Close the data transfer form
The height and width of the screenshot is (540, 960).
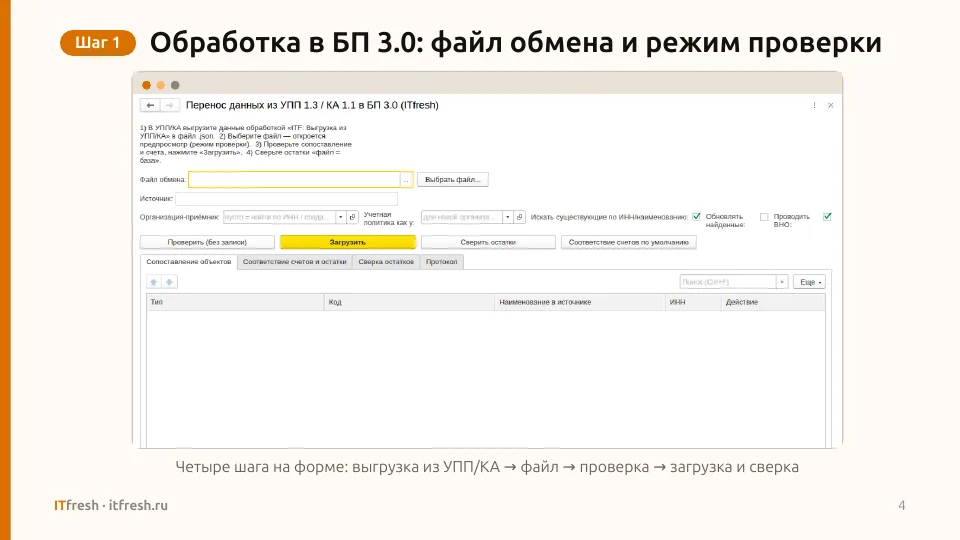(x=831, y=105)
